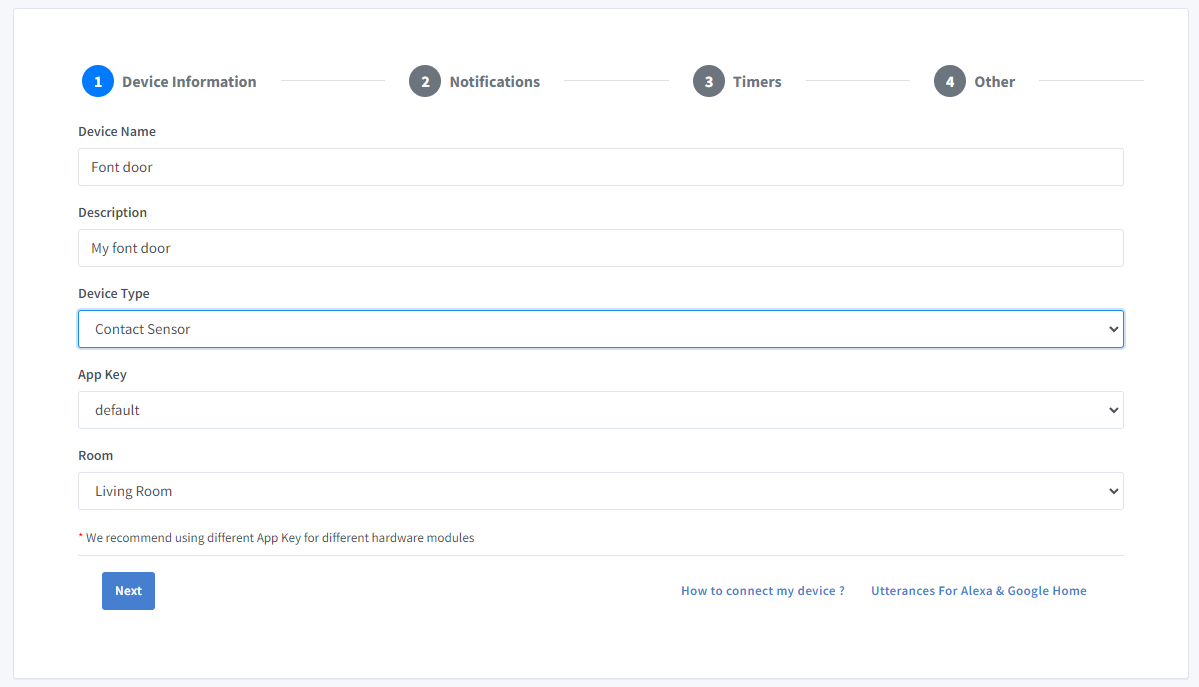The image size is (1199, 687).
Task: Select the Device Information step label
Action: pos(189,82)
